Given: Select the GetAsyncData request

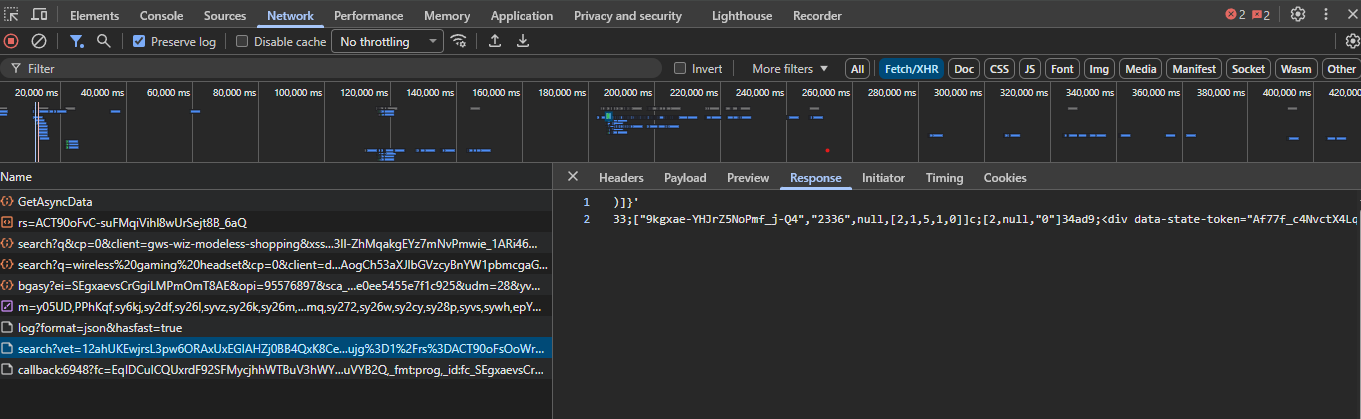Looking at the screenshot, I should tap(55, 201).
